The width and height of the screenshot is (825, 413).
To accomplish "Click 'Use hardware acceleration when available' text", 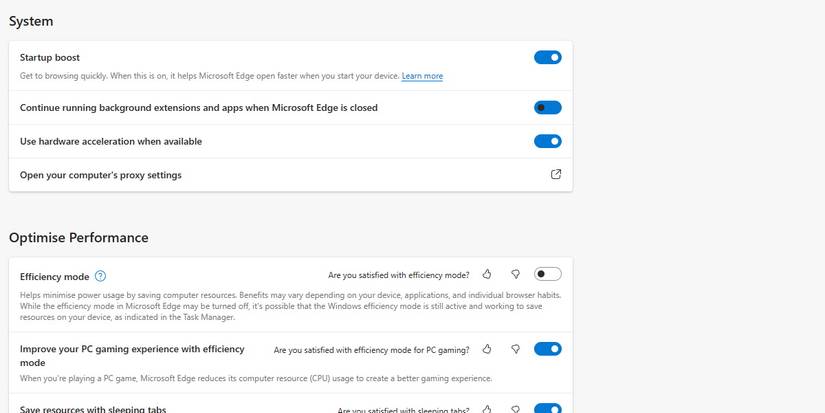I will pos(111,141).
